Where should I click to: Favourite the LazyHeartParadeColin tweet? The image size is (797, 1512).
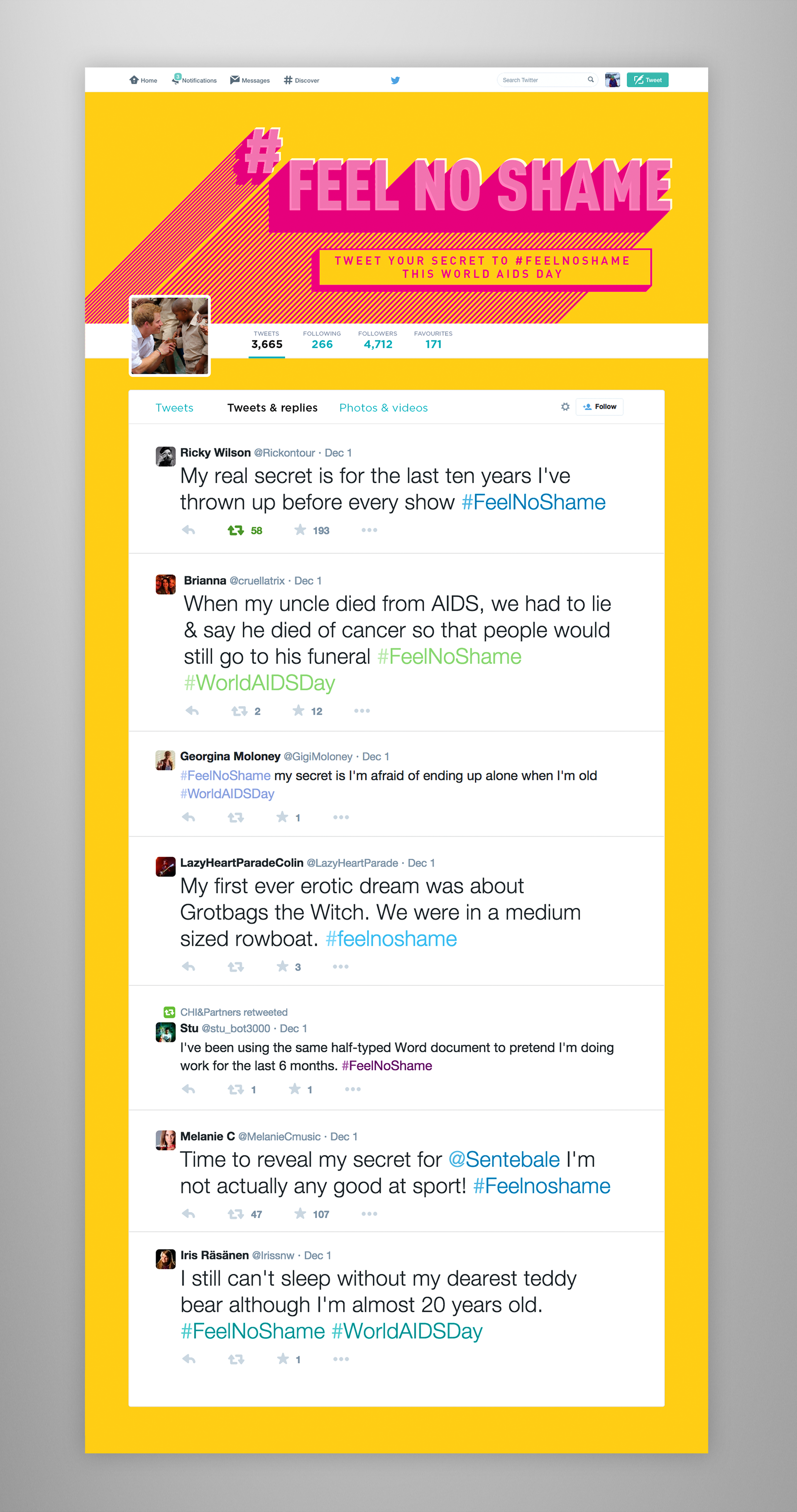pos(283,966)
